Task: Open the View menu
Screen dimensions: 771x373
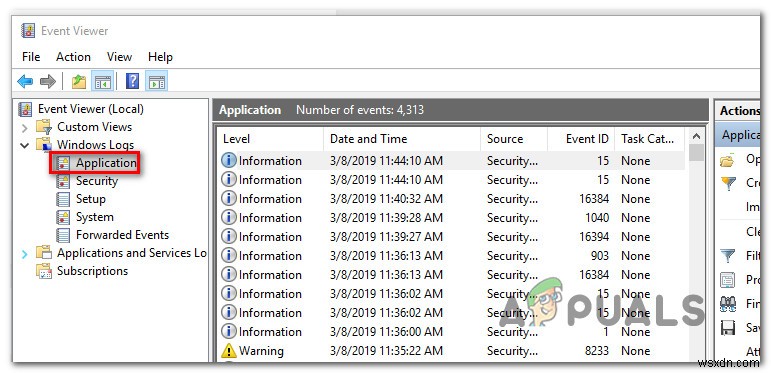Action: click(119, 57)
